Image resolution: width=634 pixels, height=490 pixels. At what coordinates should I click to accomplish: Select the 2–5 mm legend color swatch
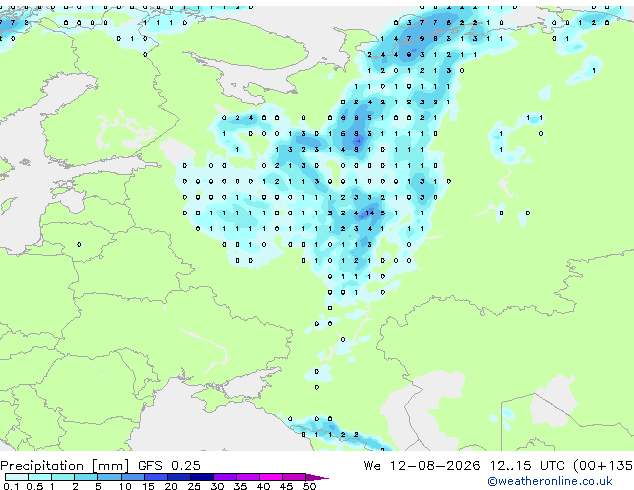pyautogui.click(x=86, y=477)
